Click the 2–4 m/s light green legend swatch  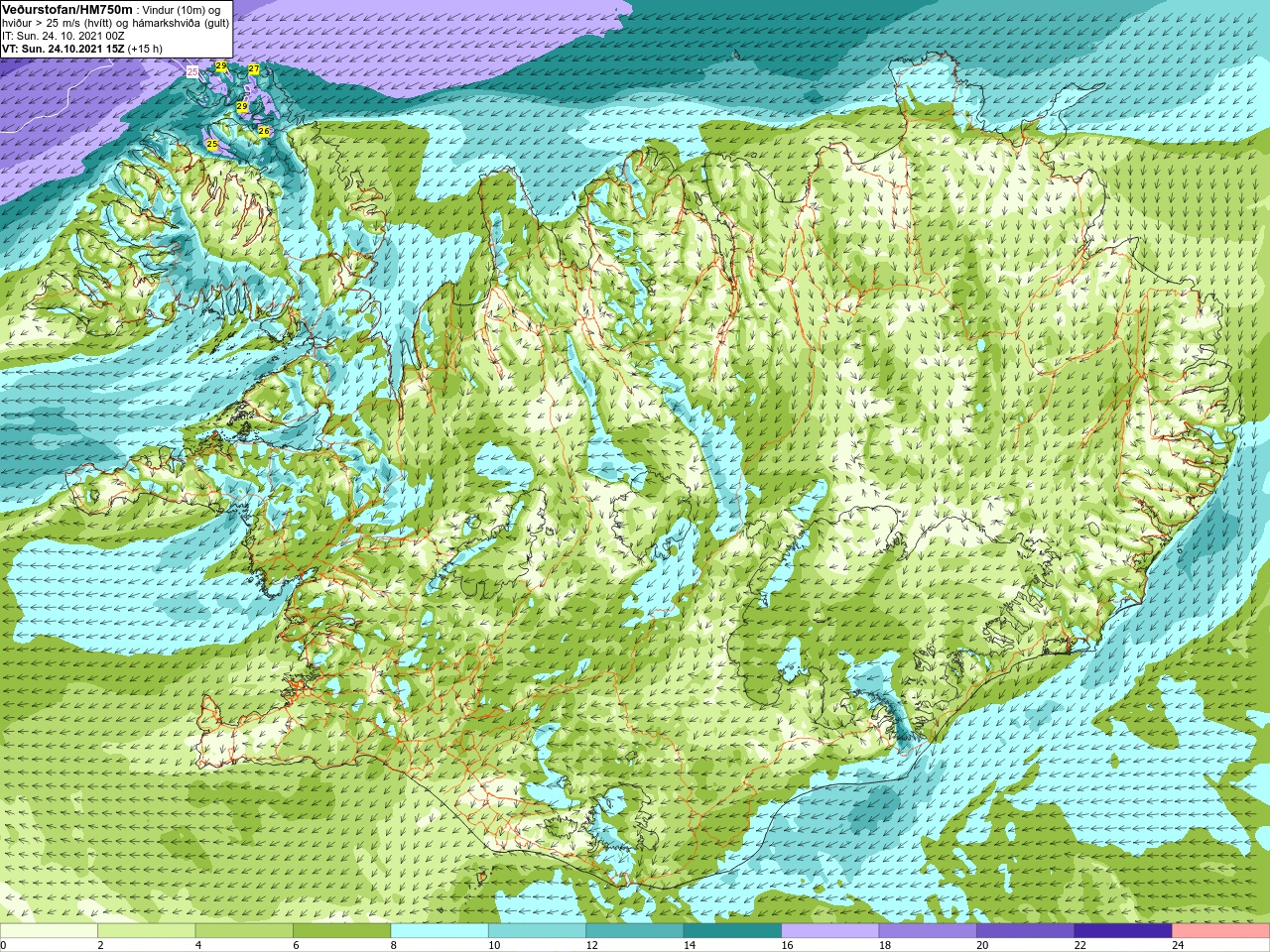147,931
